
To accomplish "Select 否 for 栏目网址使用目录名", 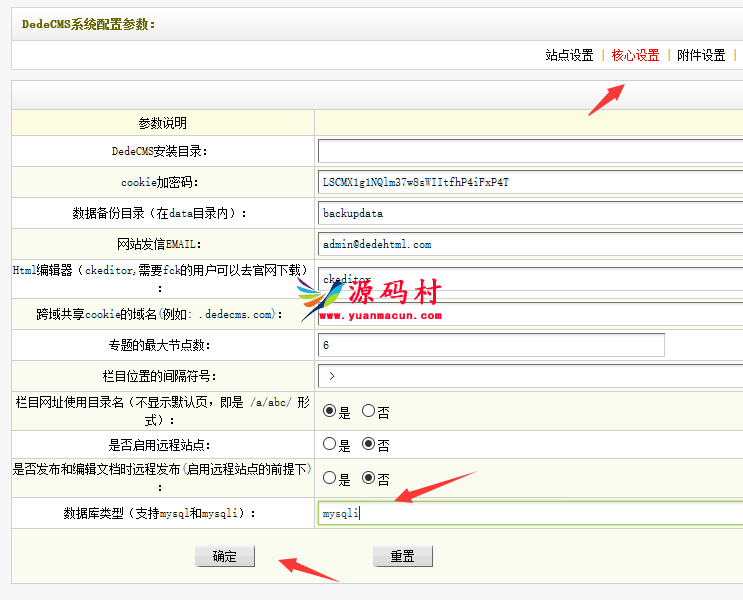I will pos(368,411).
